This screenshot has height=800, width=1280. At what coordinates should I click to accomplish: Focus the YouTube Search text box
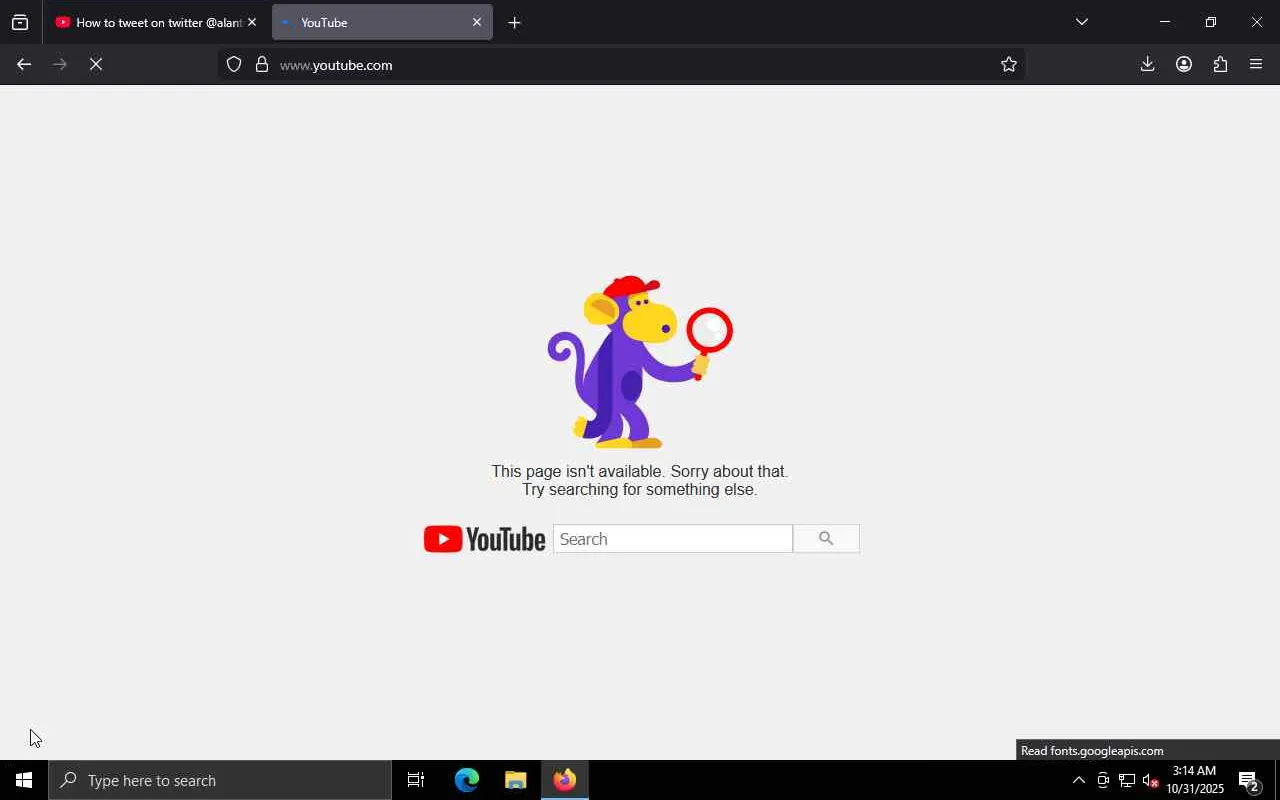click(x=673, y=539)
